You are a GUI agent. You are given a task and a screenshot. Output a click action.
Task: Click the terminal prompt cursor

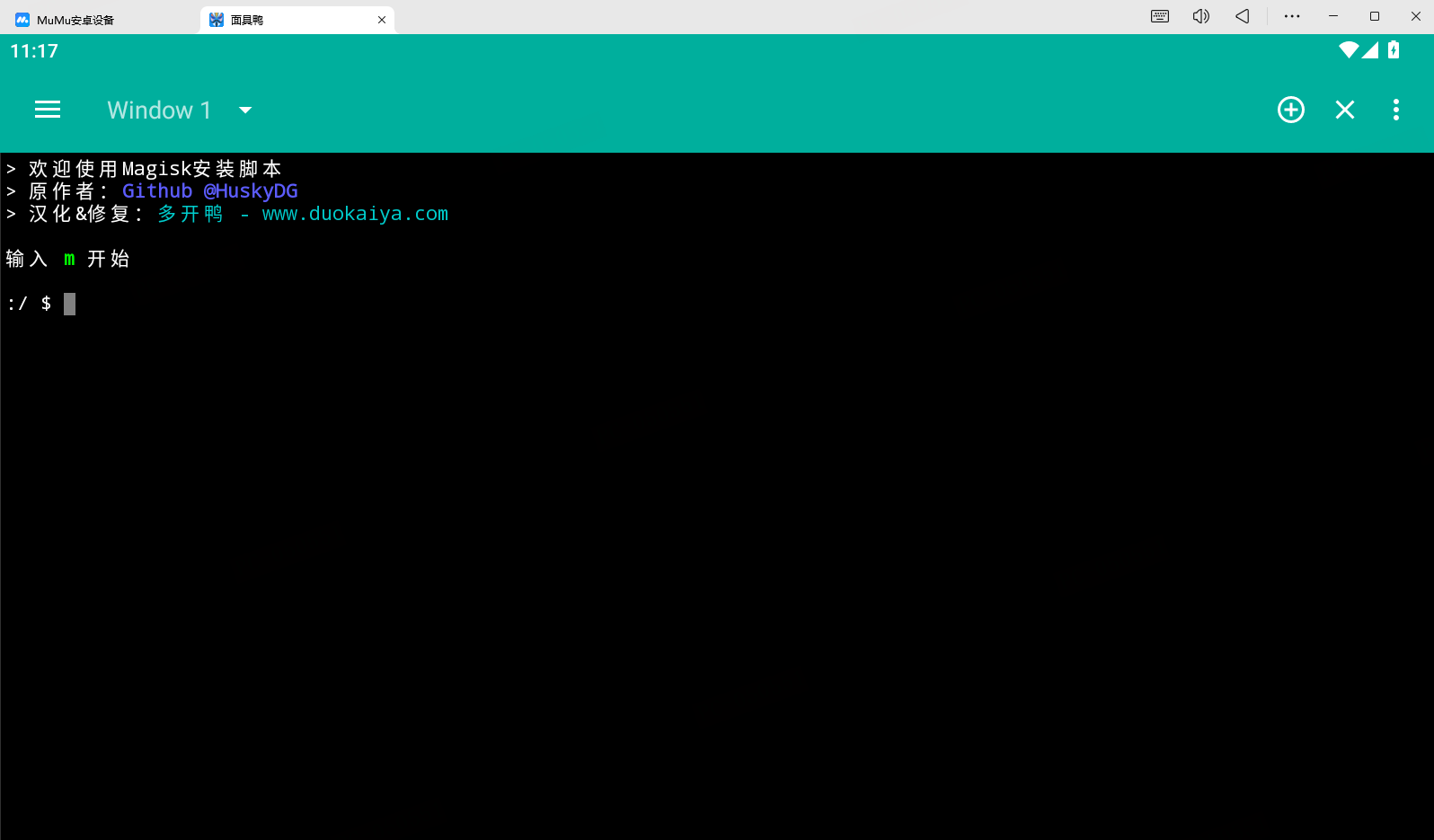pyautogui.click(x=69, y=305)
